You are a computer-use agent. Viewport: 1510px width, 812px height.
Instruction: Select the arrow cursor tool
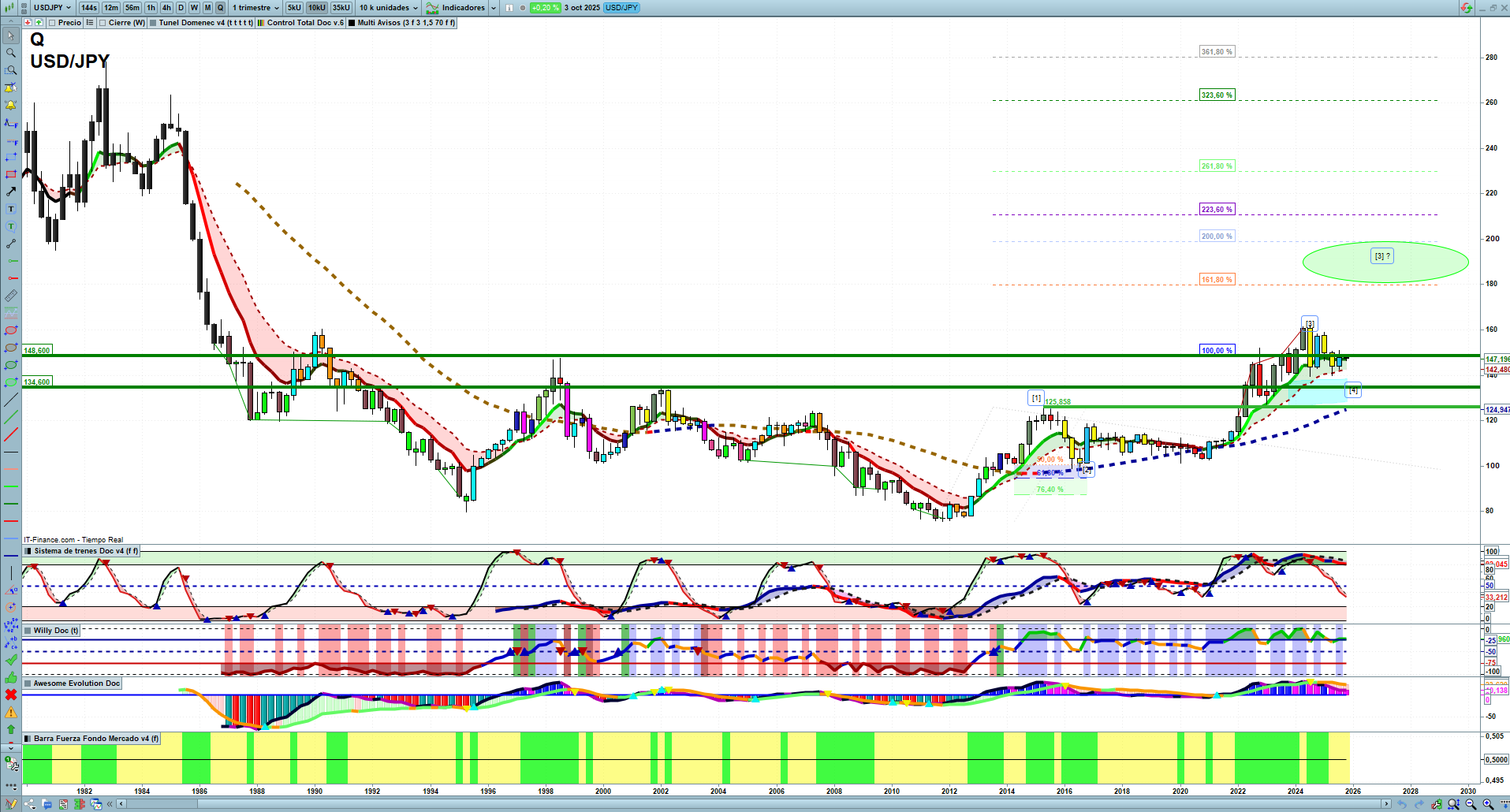coord(11,35)
